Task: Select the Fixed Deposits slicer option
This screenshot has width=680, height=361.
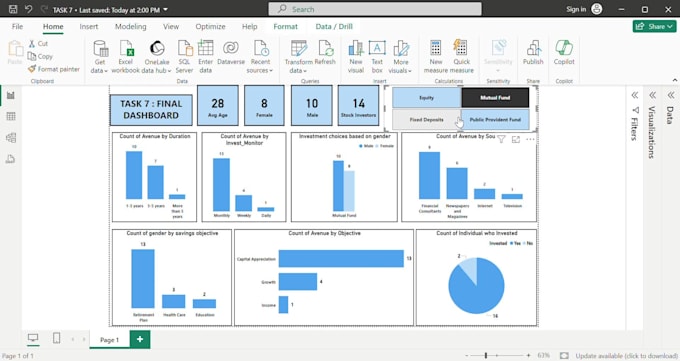Action: click(426, 119)
